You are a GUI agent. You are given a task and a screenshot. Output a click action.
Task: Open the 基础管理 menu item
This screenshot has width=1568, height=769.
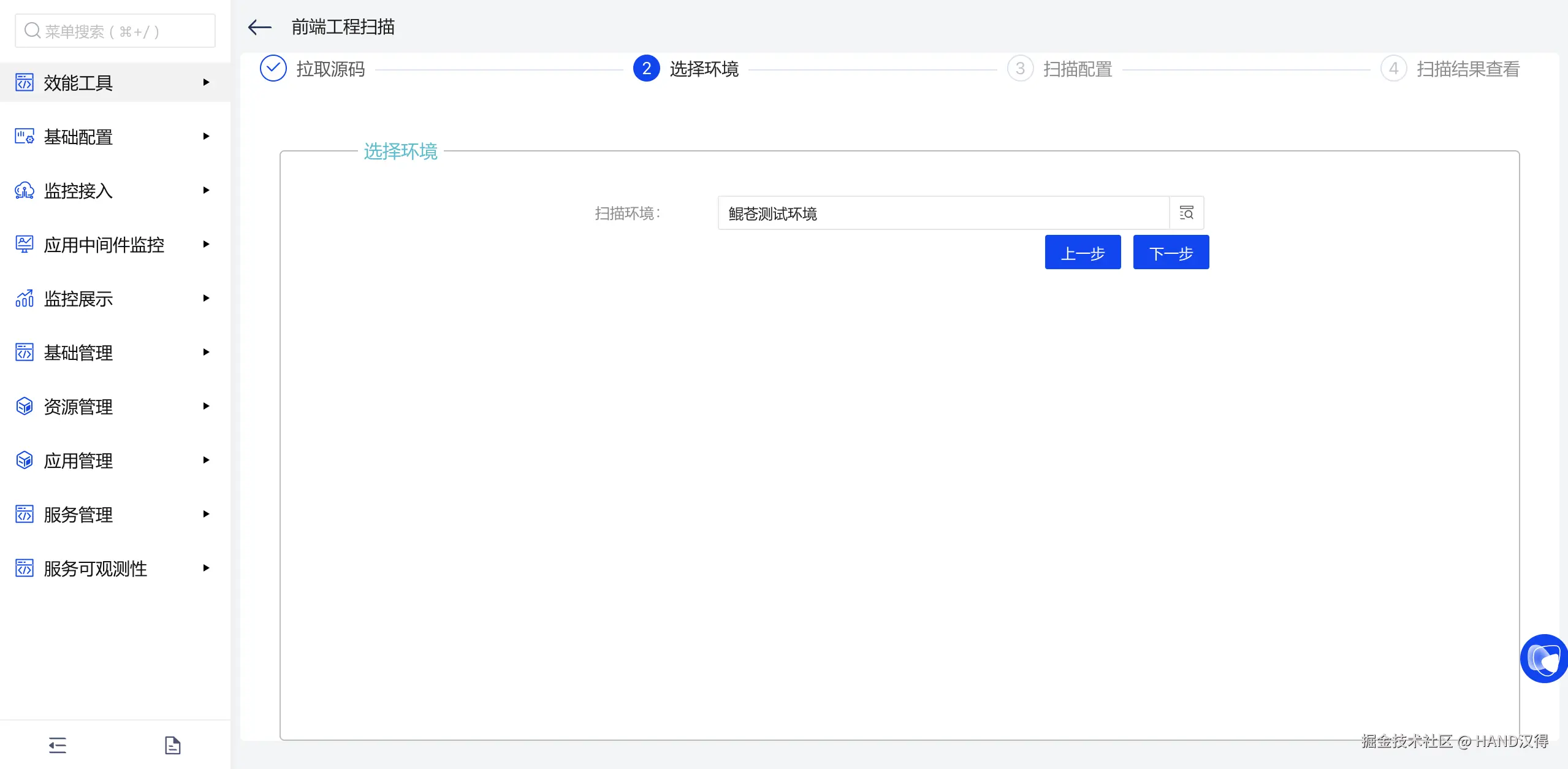click(x=78, y=353)
